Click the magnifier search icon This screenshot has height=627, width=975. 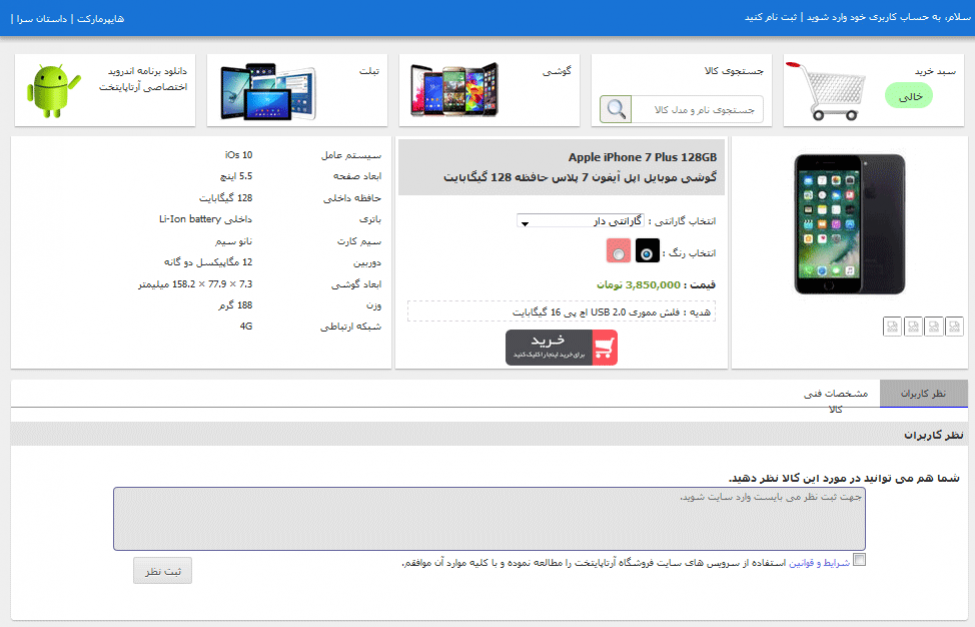click(x=616, y=109)
